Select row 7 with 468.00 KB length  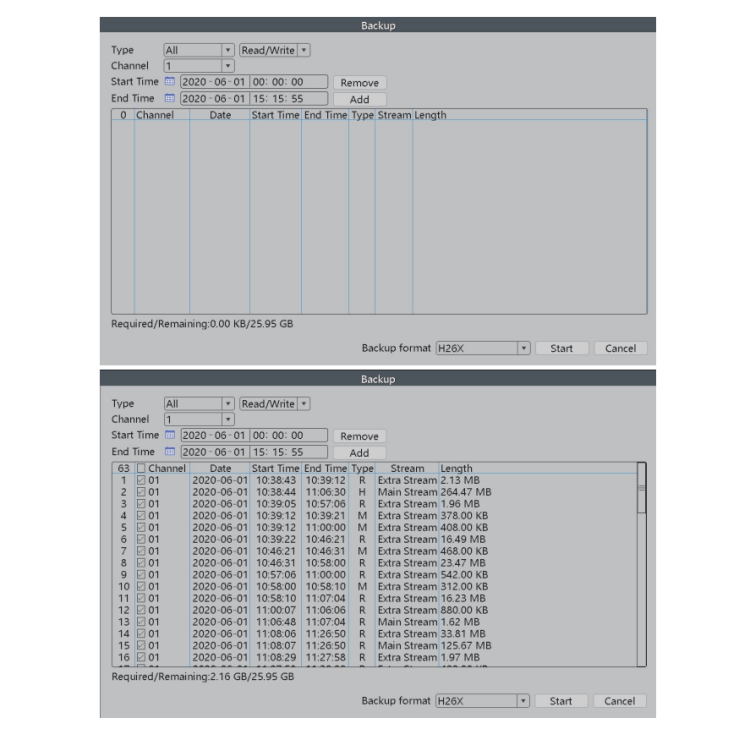(375, 551)
